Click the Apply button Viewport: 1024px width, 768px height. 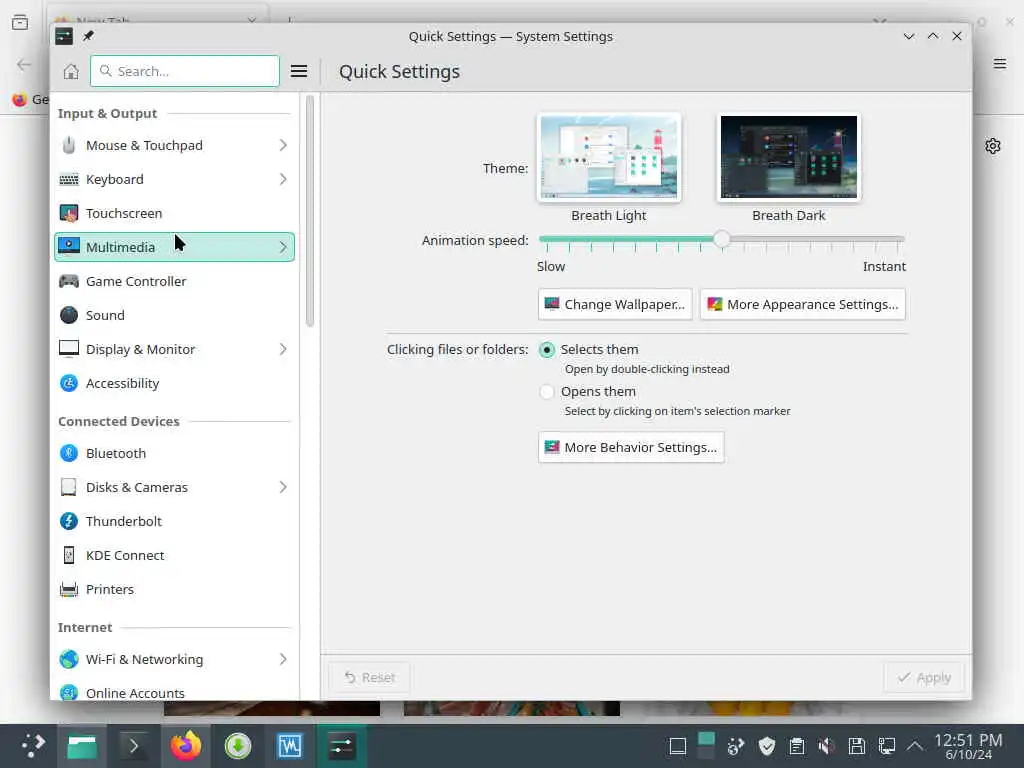click(x=924, y=677)
